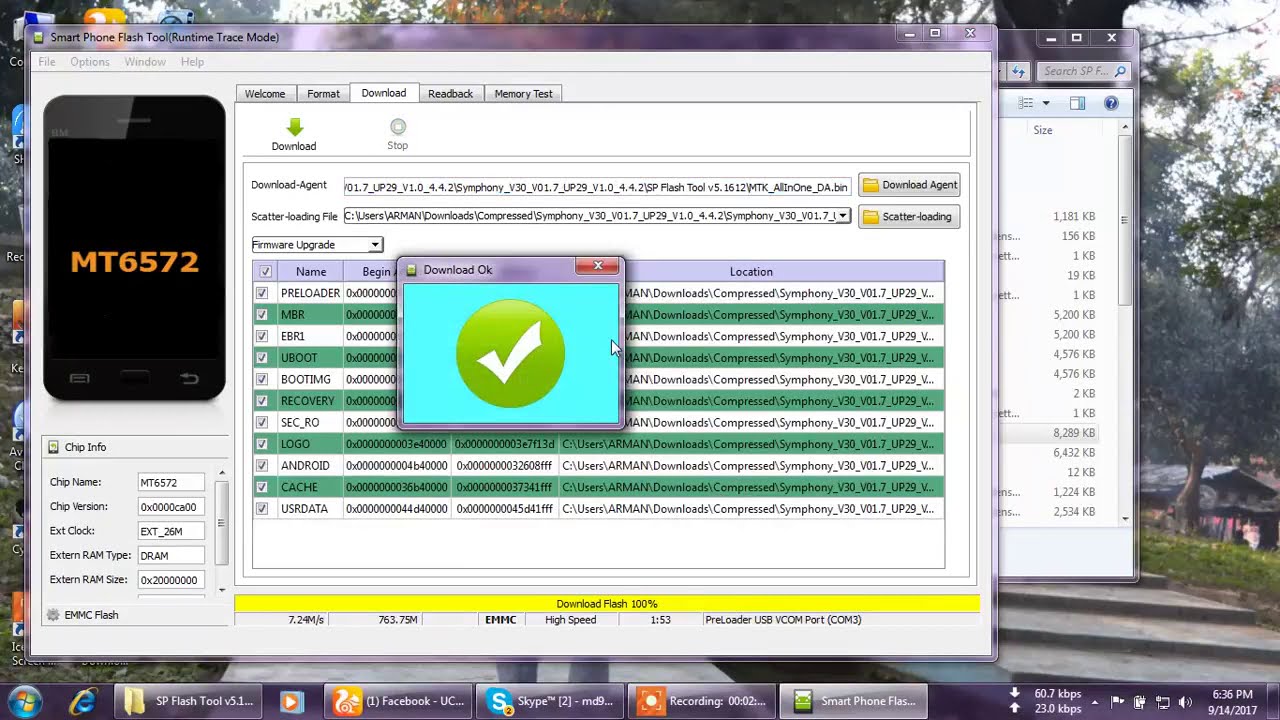Click the Download Ok dialog title icon
Image resolution: width=1280 pixels, height=720 pixels.
(411, 270)
